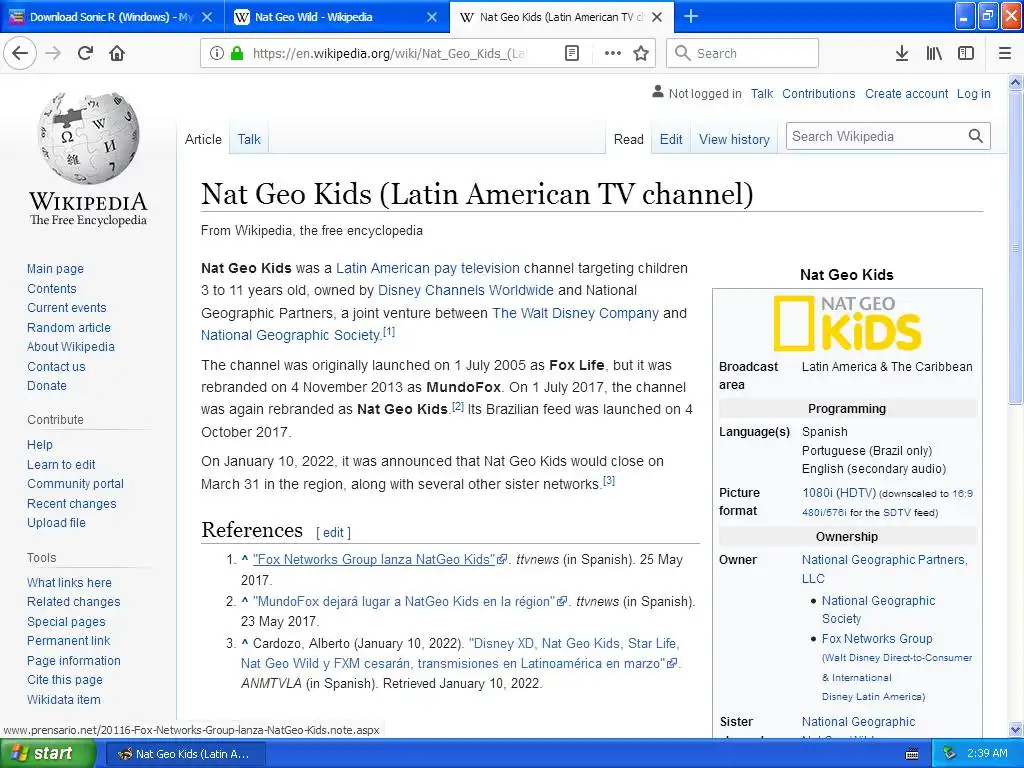Click the taskbar clock showing 2:39 AM

(x=987, y=753)
